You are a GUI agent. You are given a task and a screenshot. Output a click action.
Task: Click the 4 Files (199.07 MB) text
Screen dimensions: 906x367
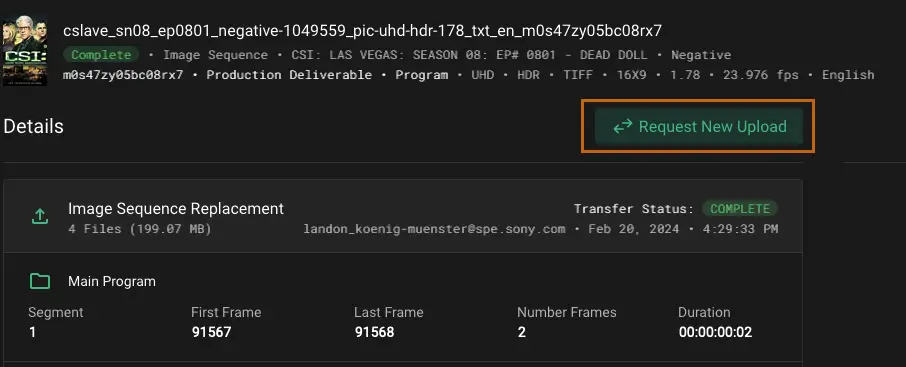point(139,229)
